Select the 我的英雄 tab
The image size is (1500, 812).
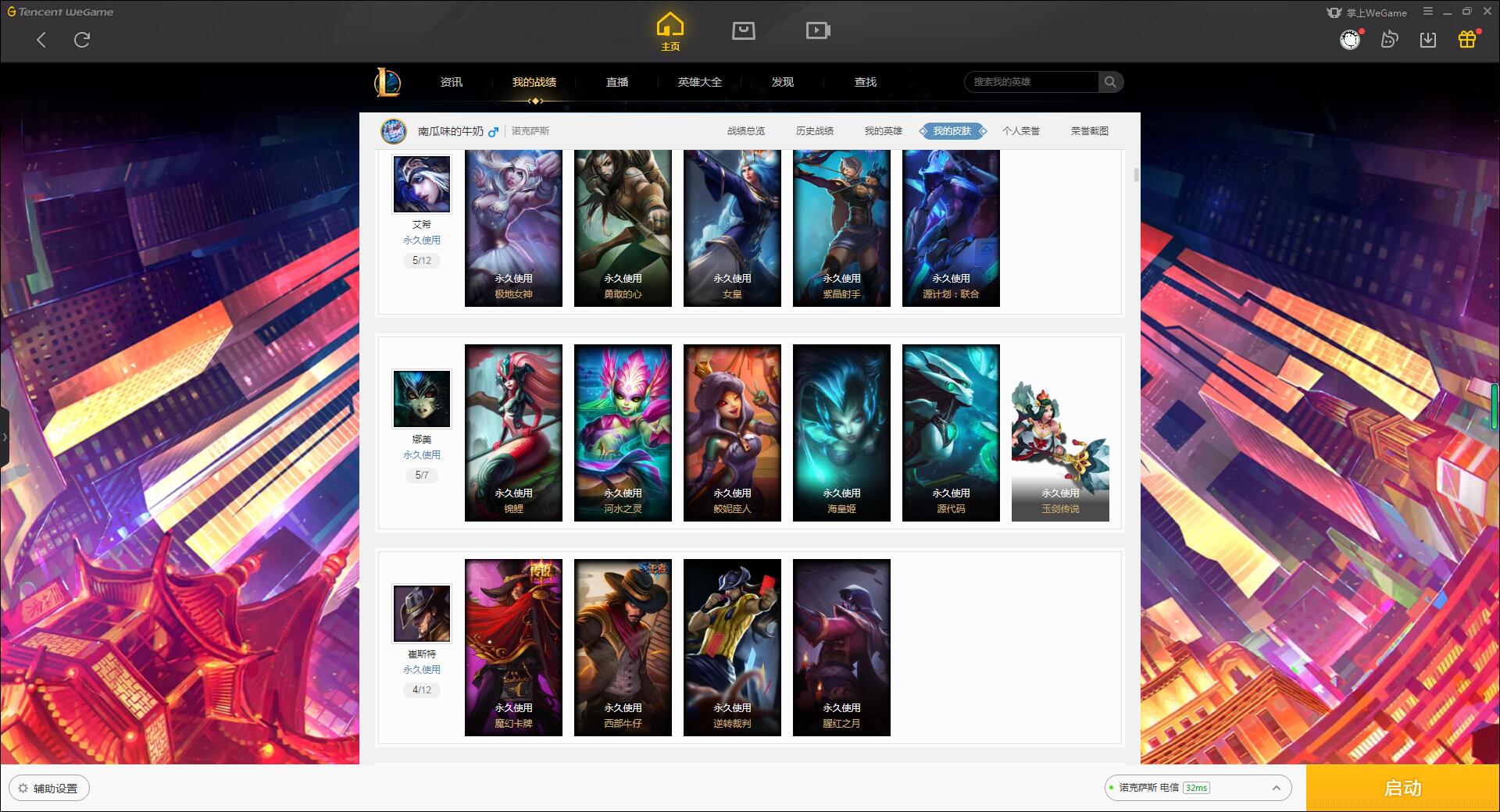(884, 131)
